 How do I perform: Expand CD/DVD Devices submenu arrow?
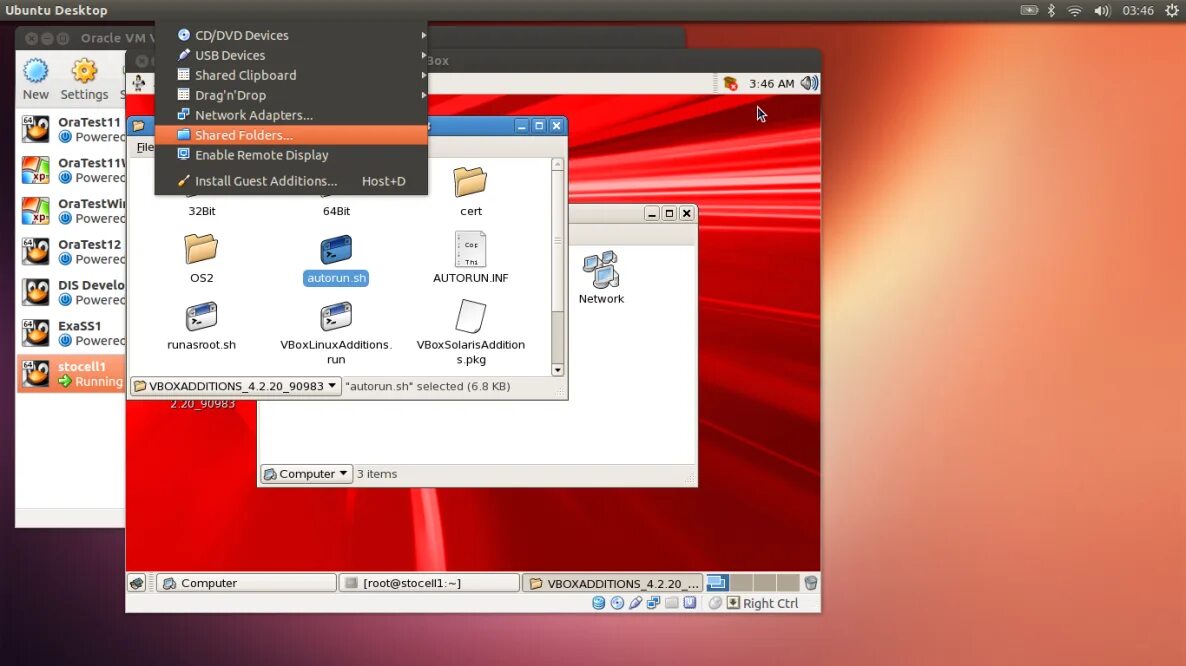click(424, 36)
